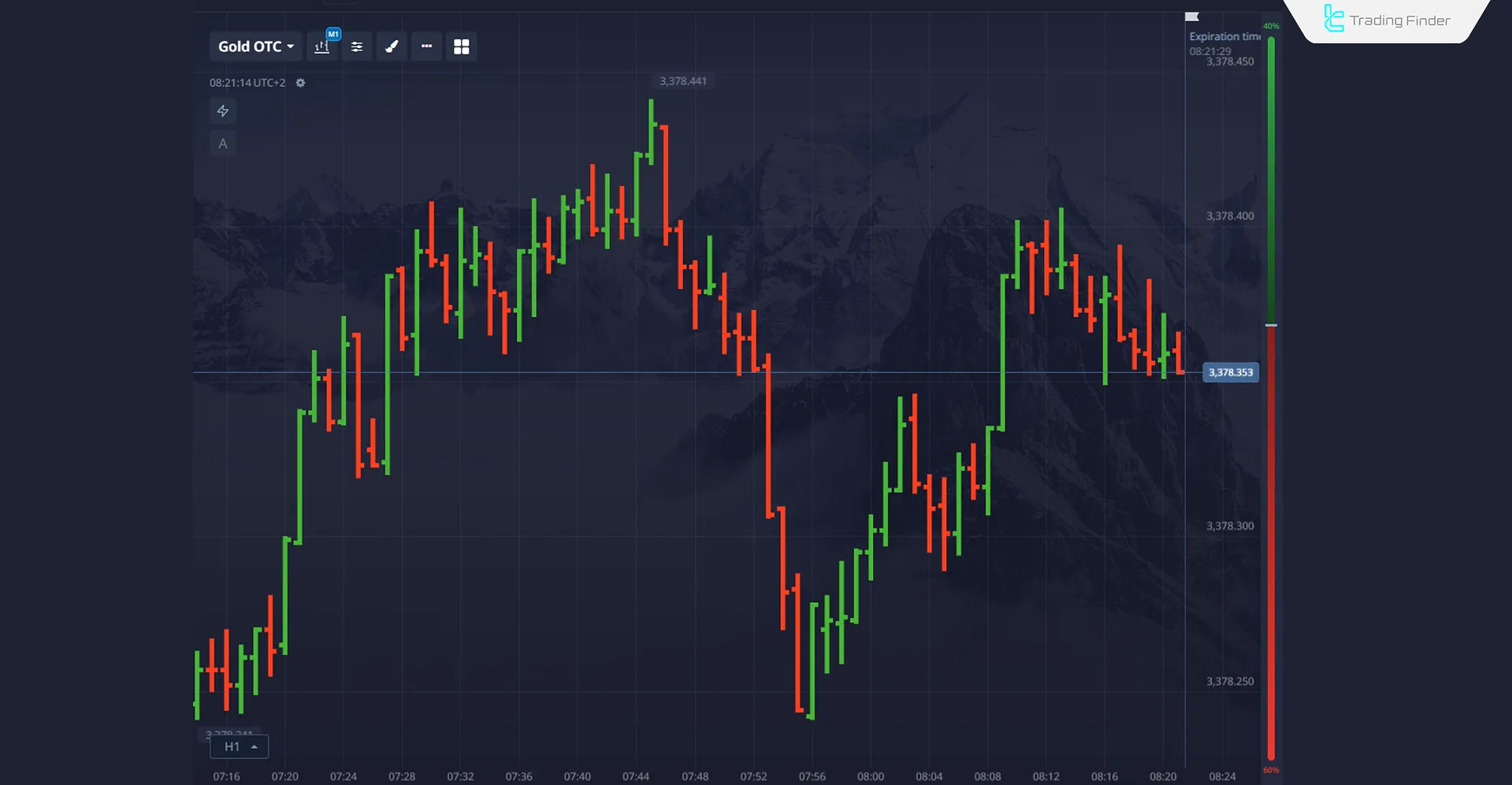The height and width of the screenshot is (785, 1512).
Task: Toggle the auto-scale A button
Action: (223, 143)
